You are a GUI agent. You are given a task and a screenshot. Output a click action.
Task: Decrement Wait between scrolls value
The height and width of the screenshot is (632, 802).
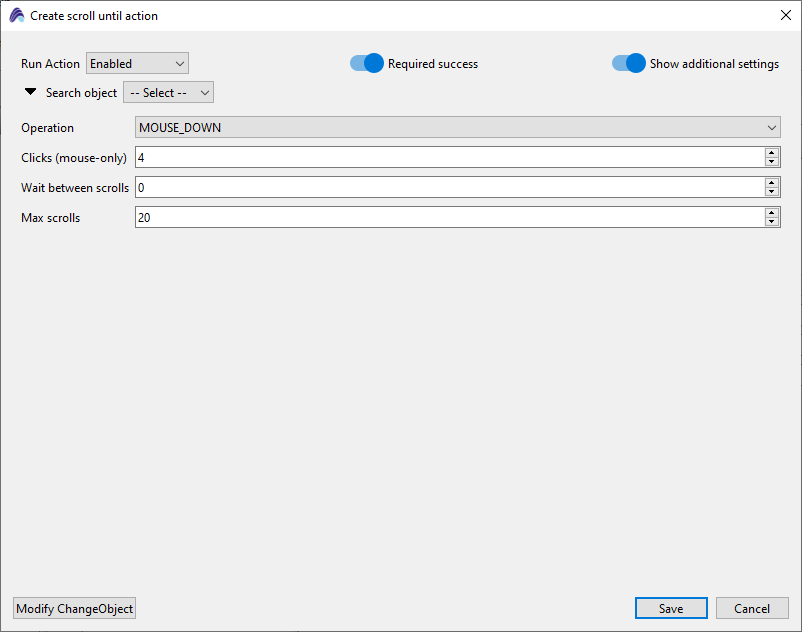pos(771,192)
